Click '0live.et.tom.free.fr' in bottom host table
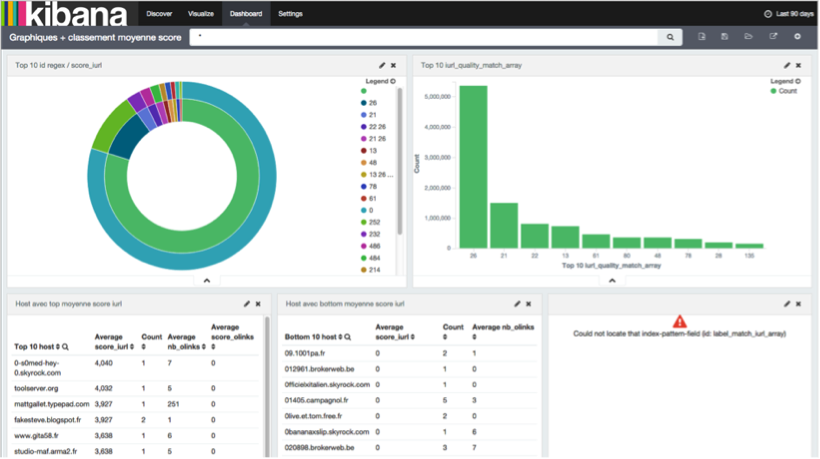 [x=313, y=416]
